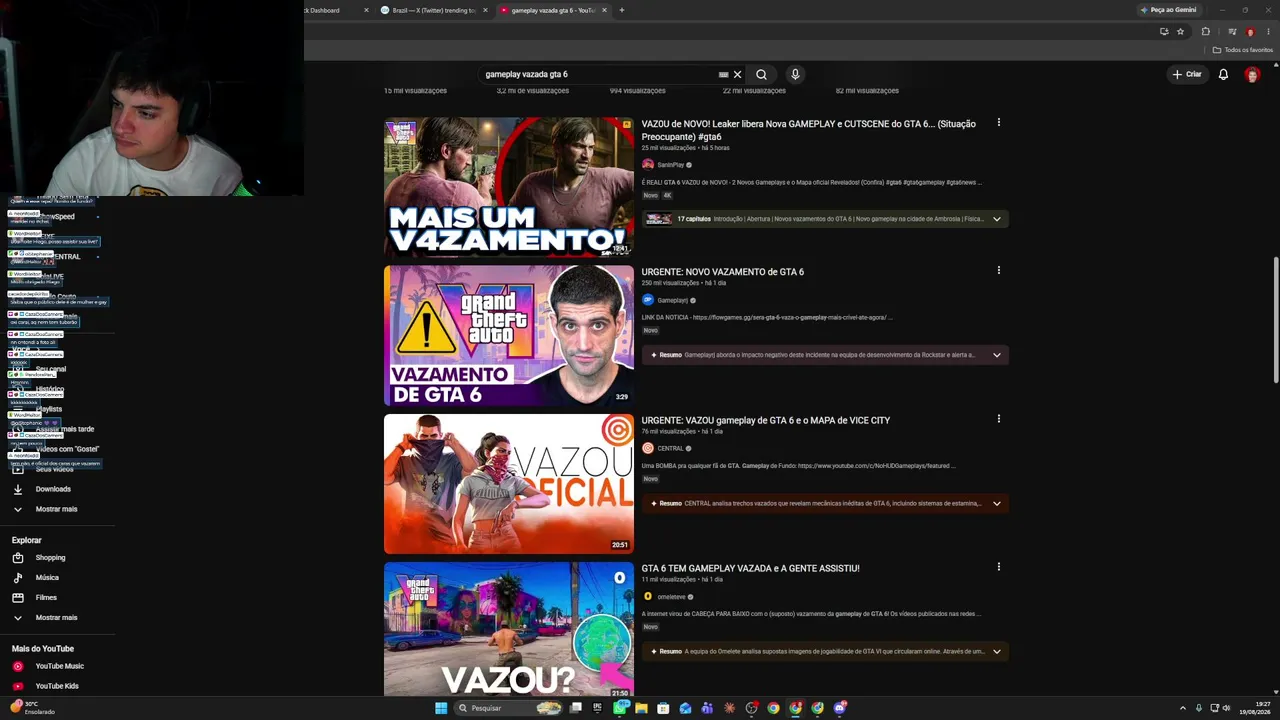1280x720 pixels.
Task: Open options for GTA 6 TEM GAMEPLAY VAZADA video
Action: 998,567
